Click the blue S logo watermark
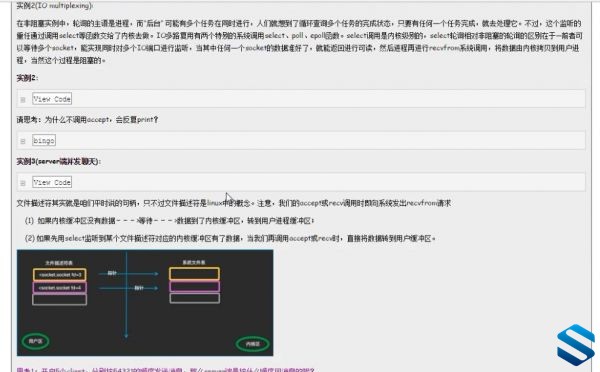This screenshot has height=372, width=600. click(x=576, y=345)
